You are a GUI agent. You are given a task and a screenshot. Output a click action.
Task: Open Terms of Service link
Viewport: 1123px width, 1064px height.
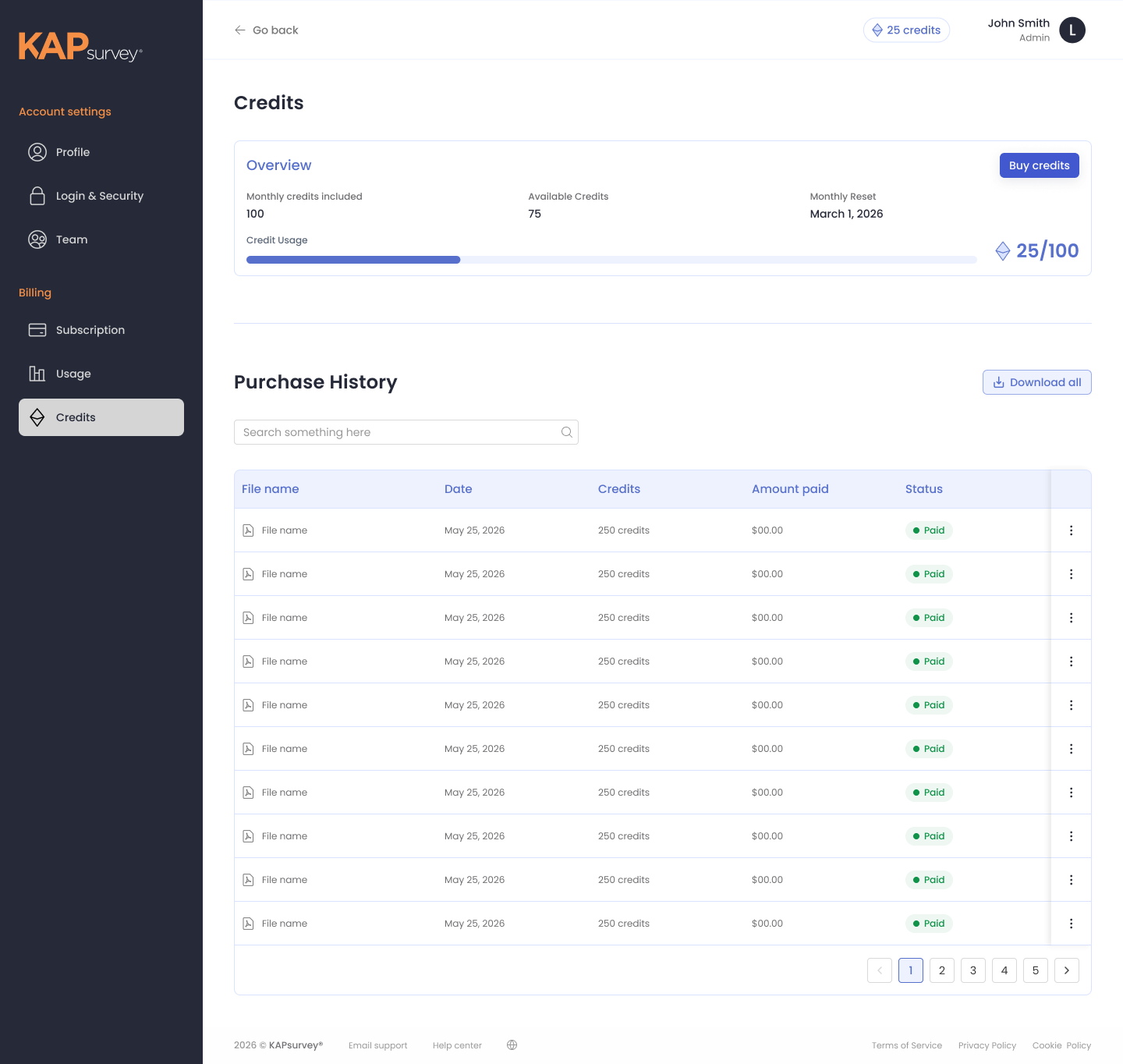907,1045
